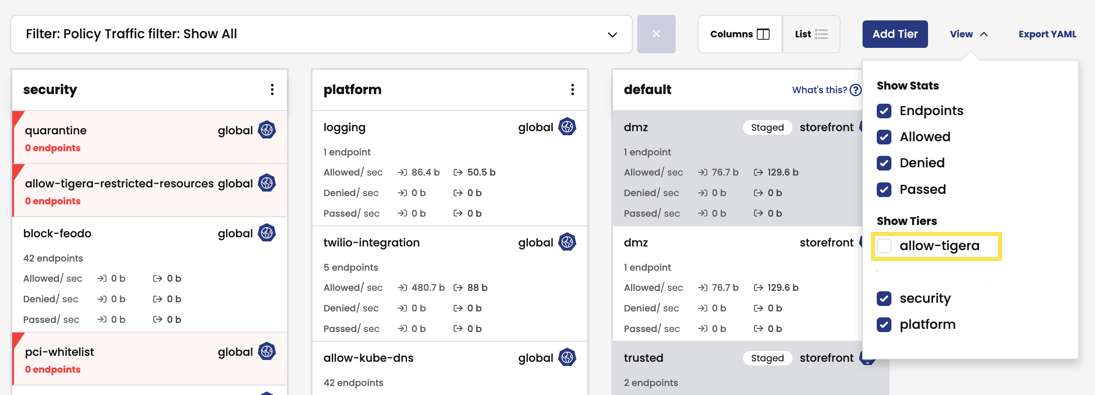Collapse the View dropdown menu
This screenshot has width=1095, height=395.
pyautogui.click(x=969, y=34)
